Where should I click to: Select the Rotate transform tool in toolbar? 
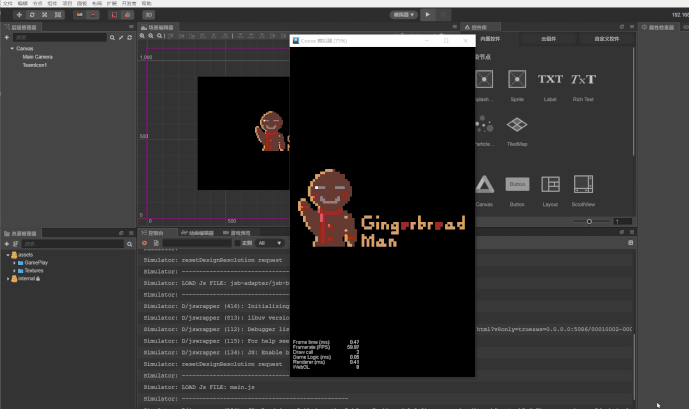click(x=32, y=15)
